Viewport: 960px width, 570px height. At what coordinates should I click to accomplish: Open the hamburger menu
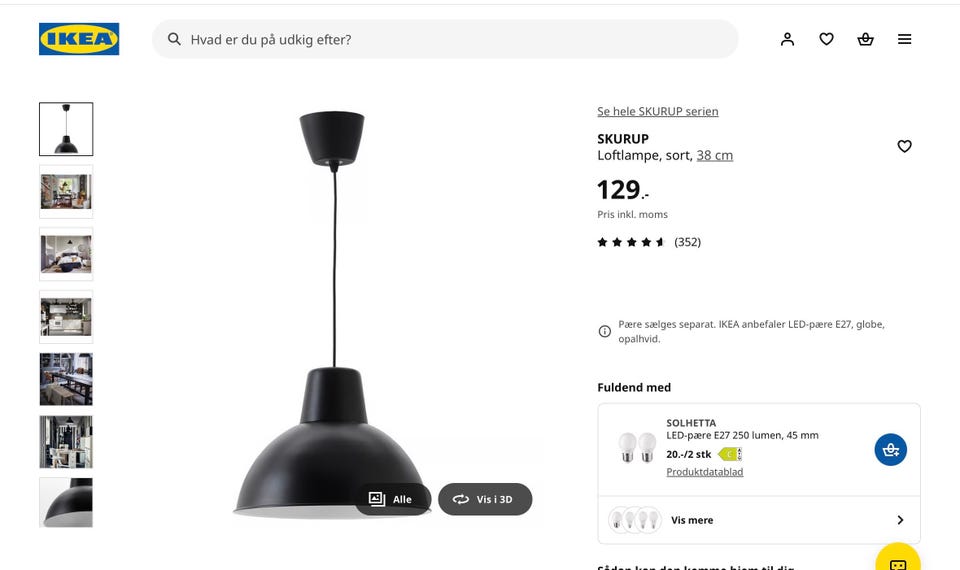(x=904, y=39)
